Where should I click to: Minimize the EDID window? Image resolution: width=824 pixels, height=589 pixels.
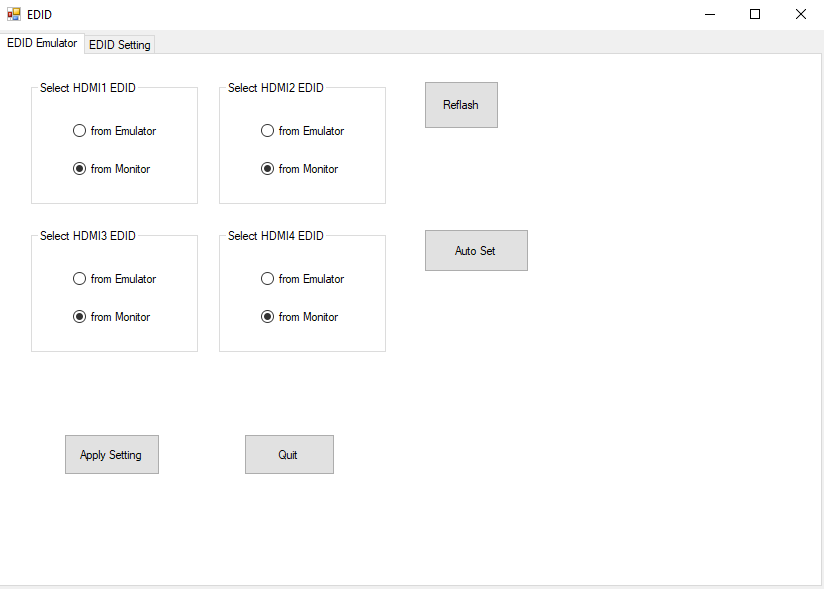[710, 14]
